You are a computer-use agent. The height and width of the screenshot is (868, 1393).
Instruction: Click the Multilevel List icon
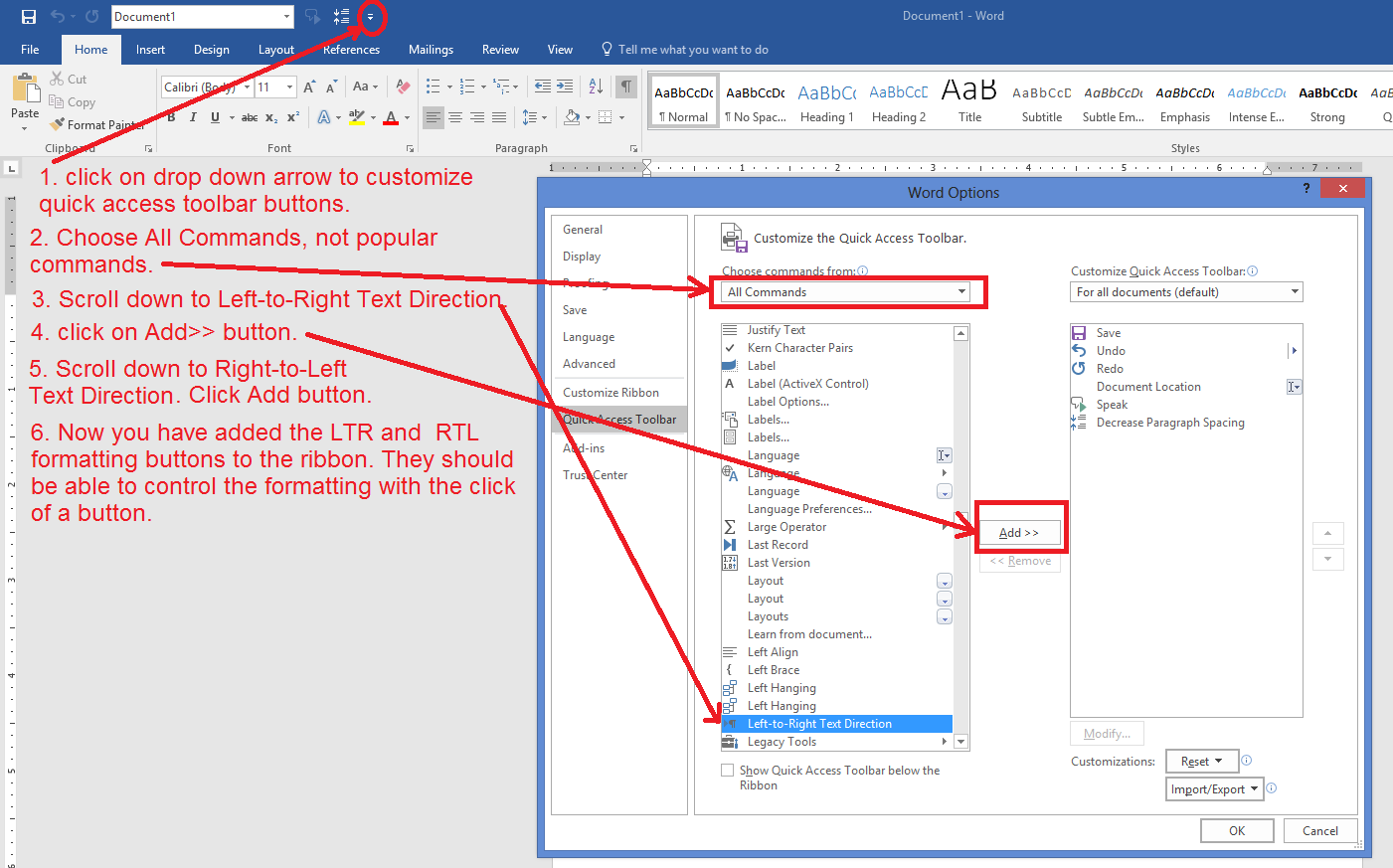tap(501, 87)
